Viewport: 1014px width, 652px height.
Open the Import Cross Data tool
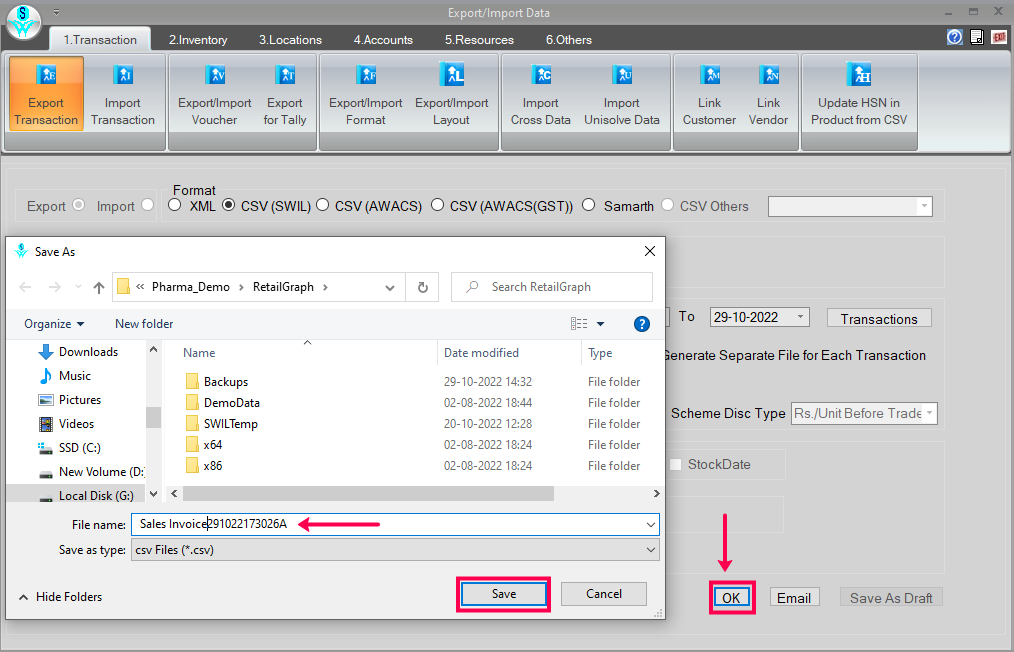pyautogui.click(x=541, y=94)
